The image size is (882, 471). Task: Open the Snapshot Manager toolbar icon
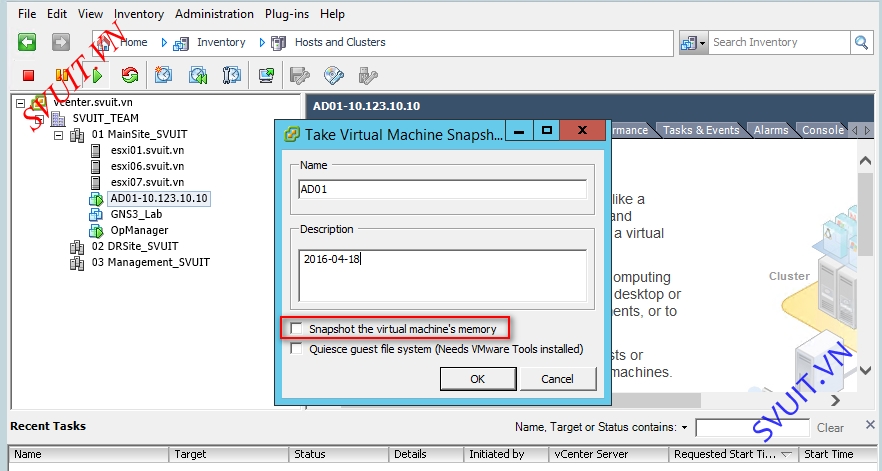tap(232, 75)
